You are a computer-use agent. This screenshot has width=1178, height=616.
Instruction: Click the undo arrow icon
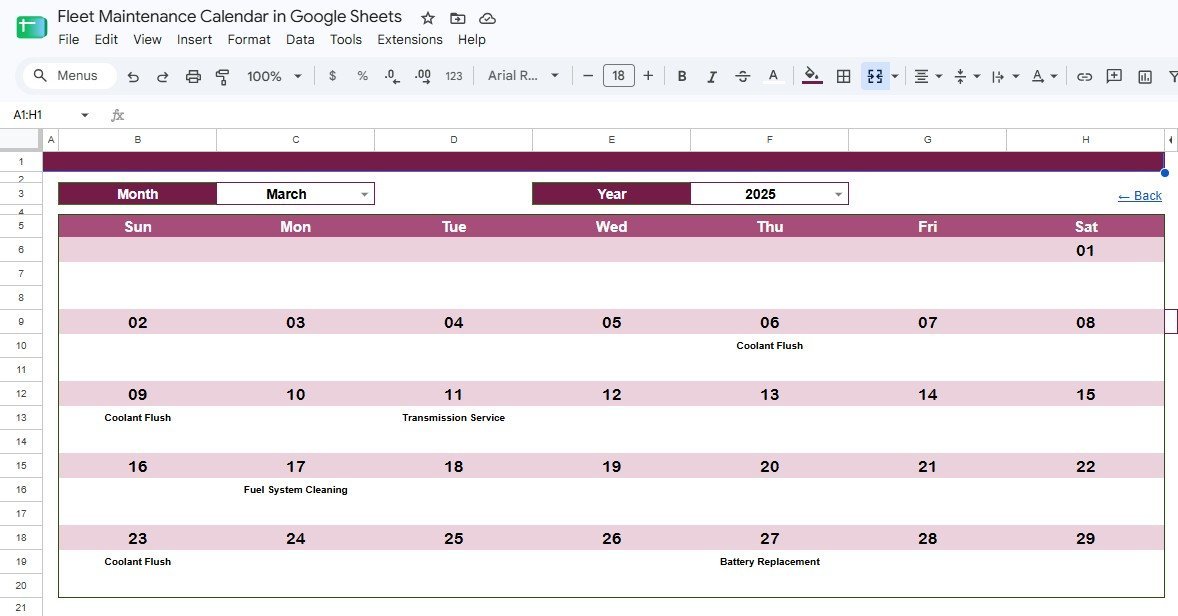coord(133,76)
